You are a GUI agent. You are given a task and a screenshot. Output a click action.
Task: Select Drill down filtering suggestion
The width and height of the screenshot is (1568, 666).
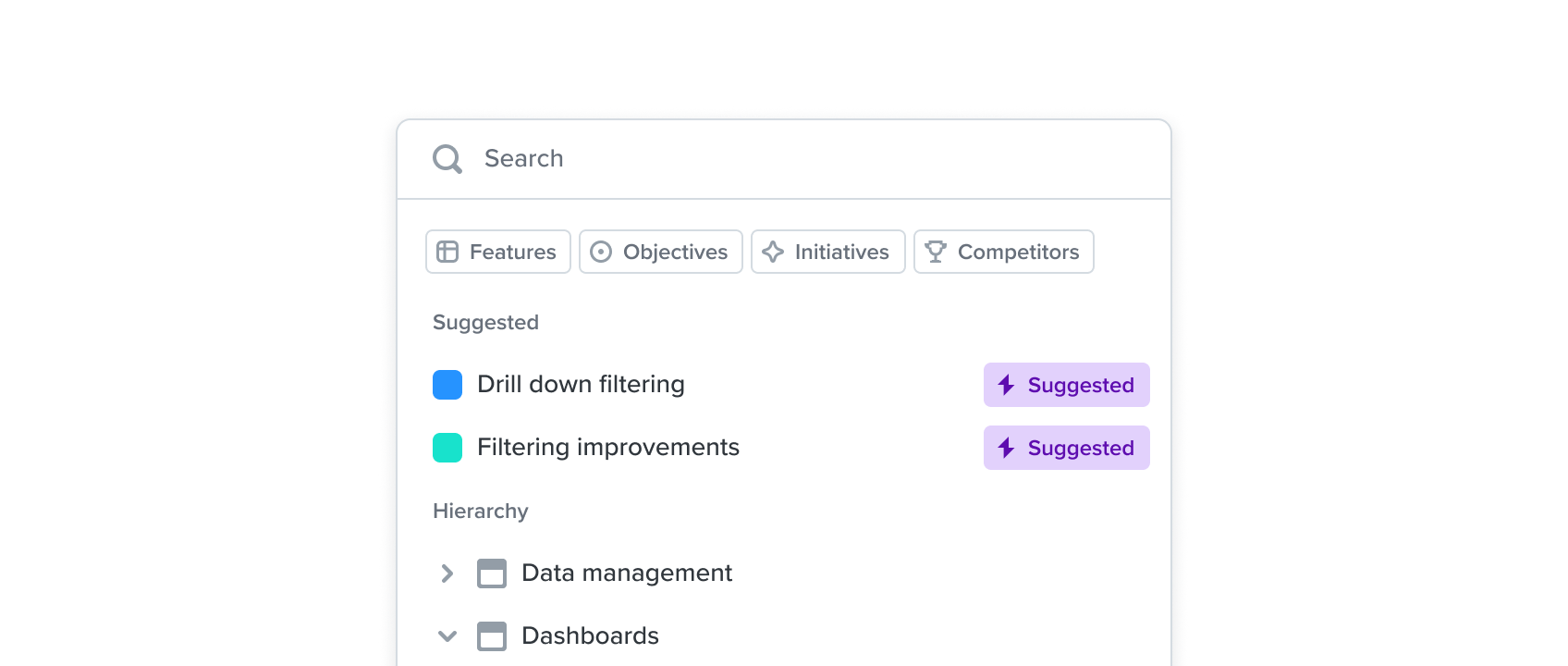(581, 385)
